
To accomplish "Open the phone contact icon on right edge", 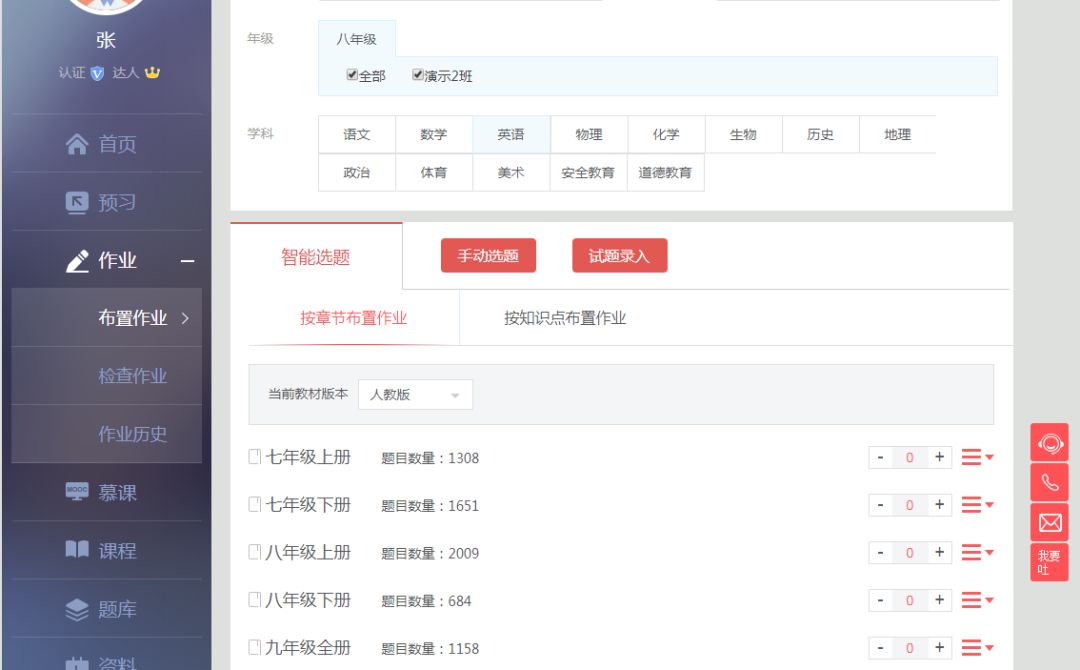I will pos(1049,482).
